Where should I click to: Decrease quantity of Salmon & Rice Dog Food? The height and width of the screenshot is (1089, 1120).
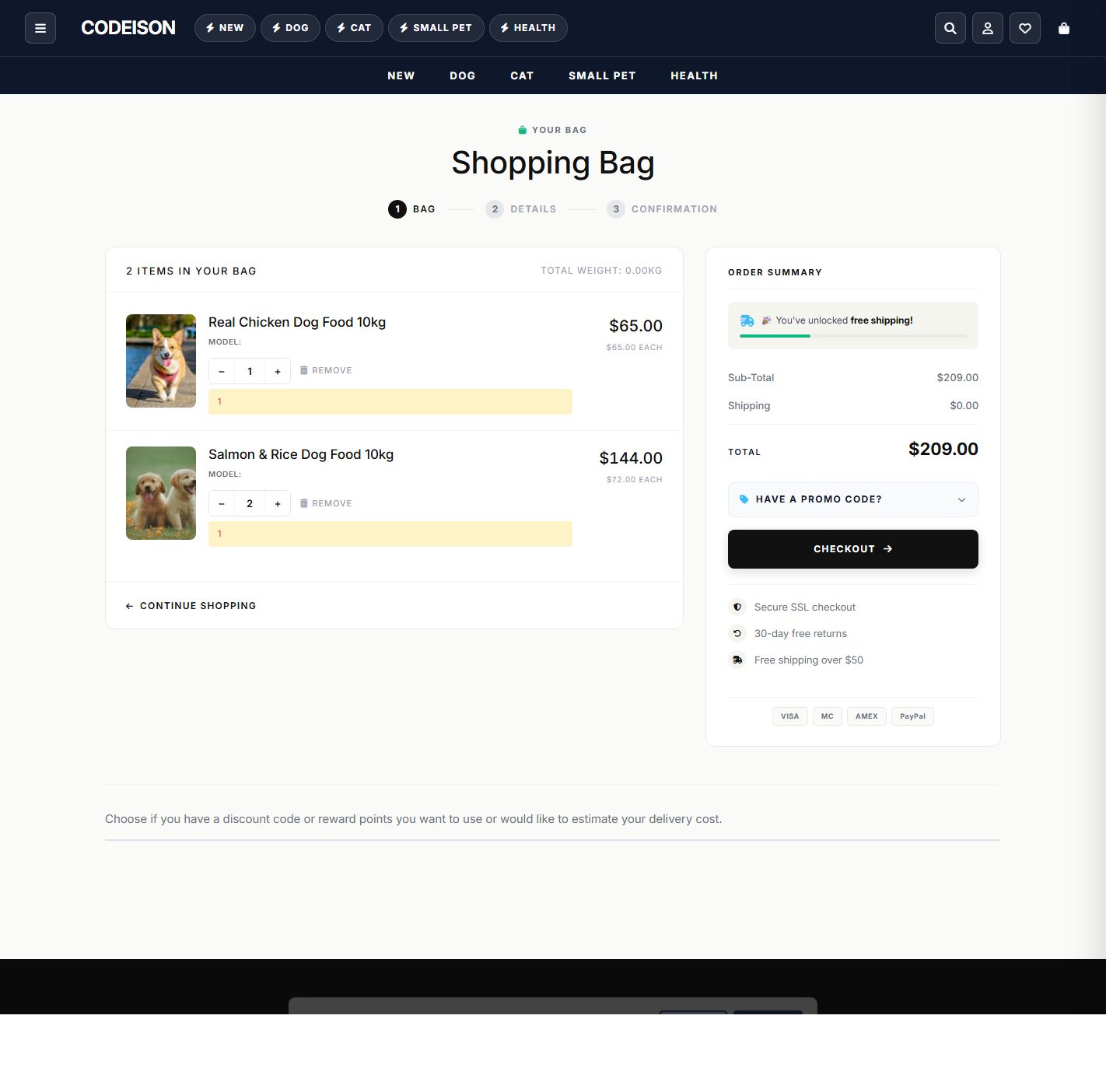click(x=222, y=503)
